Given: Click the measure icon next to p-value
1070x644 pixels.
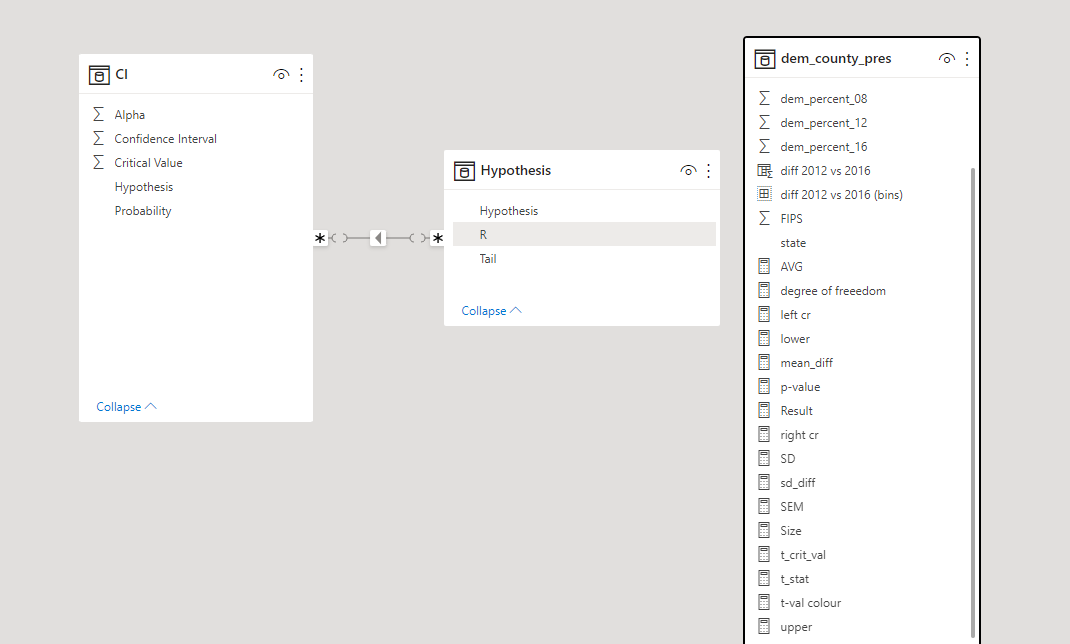Looking at the screenshot, I should point(765,386).
